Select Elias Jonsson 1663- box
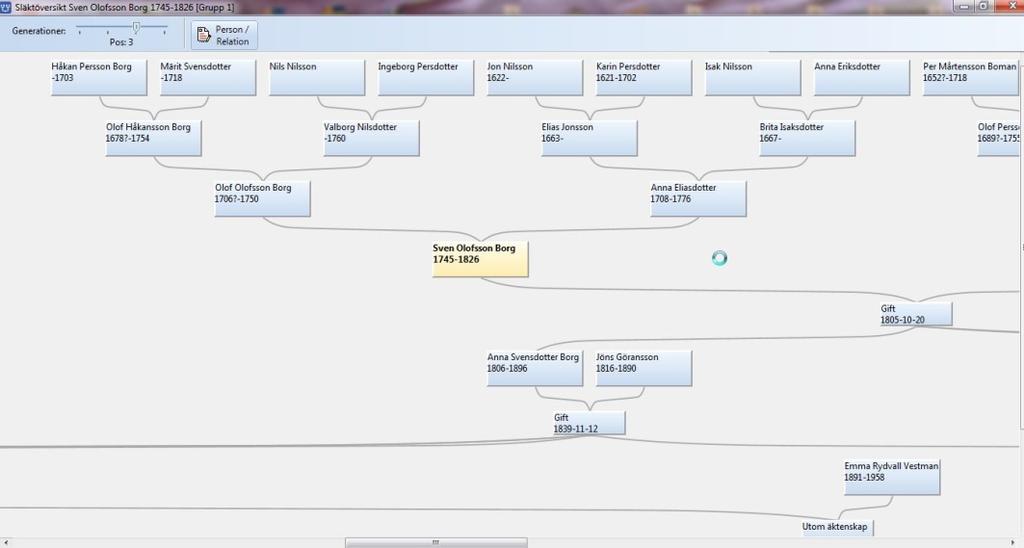This screenshot has width=1024, height=548. point(589,138)
